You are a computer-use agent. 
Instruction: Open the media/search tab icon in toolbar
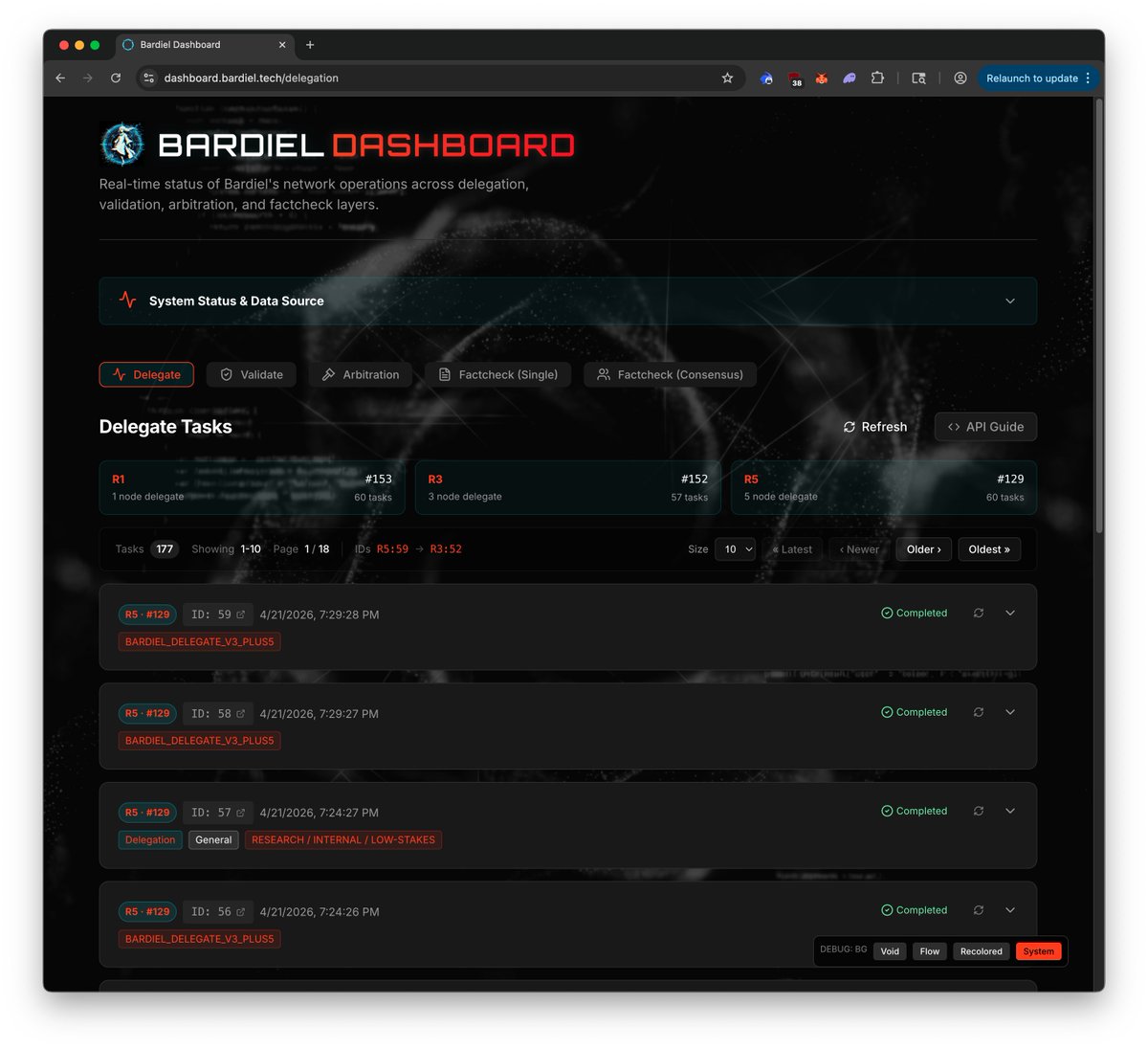[918, 78]
